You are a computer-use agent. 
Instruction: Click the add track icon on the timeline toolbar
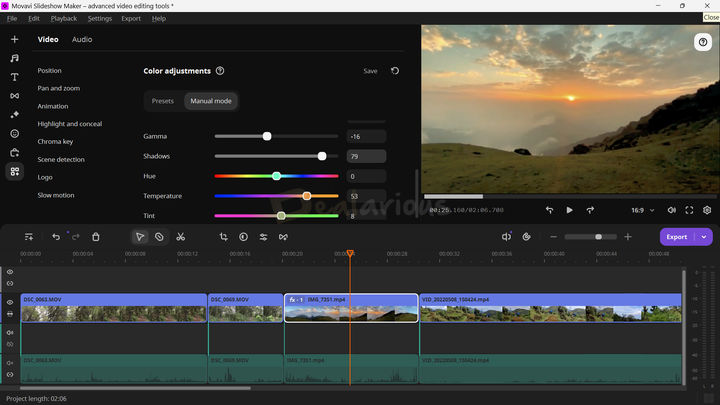(28, 237)
